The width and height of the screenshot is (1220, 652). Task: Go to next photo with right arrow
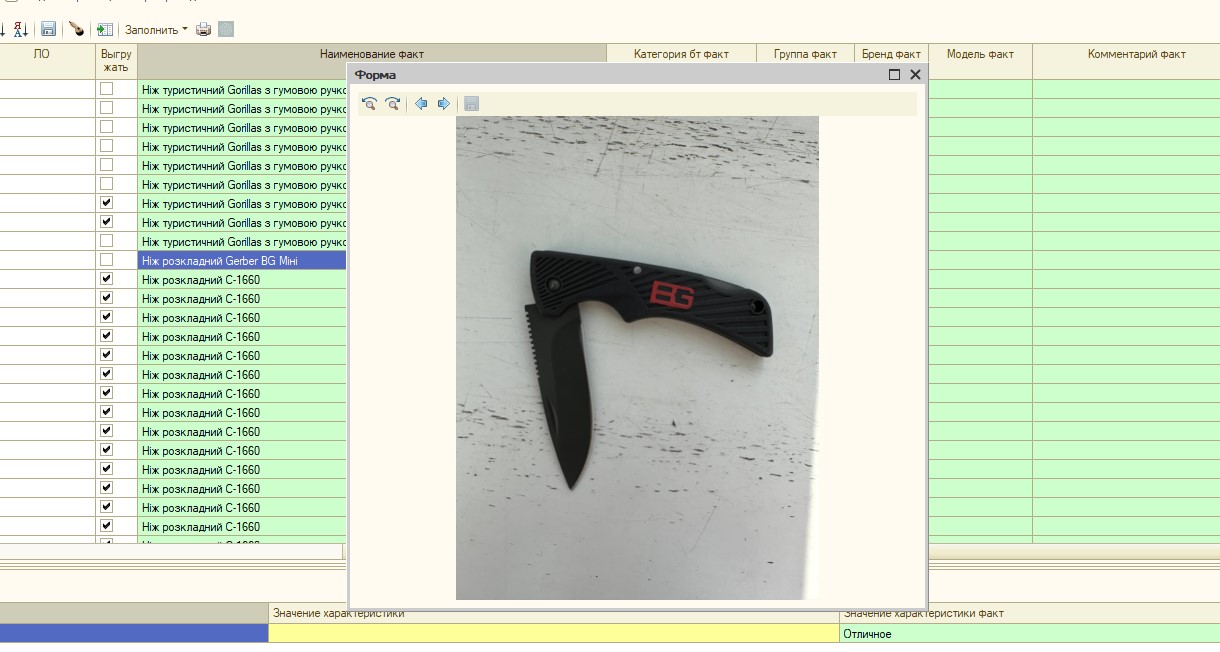pos(444,104)
